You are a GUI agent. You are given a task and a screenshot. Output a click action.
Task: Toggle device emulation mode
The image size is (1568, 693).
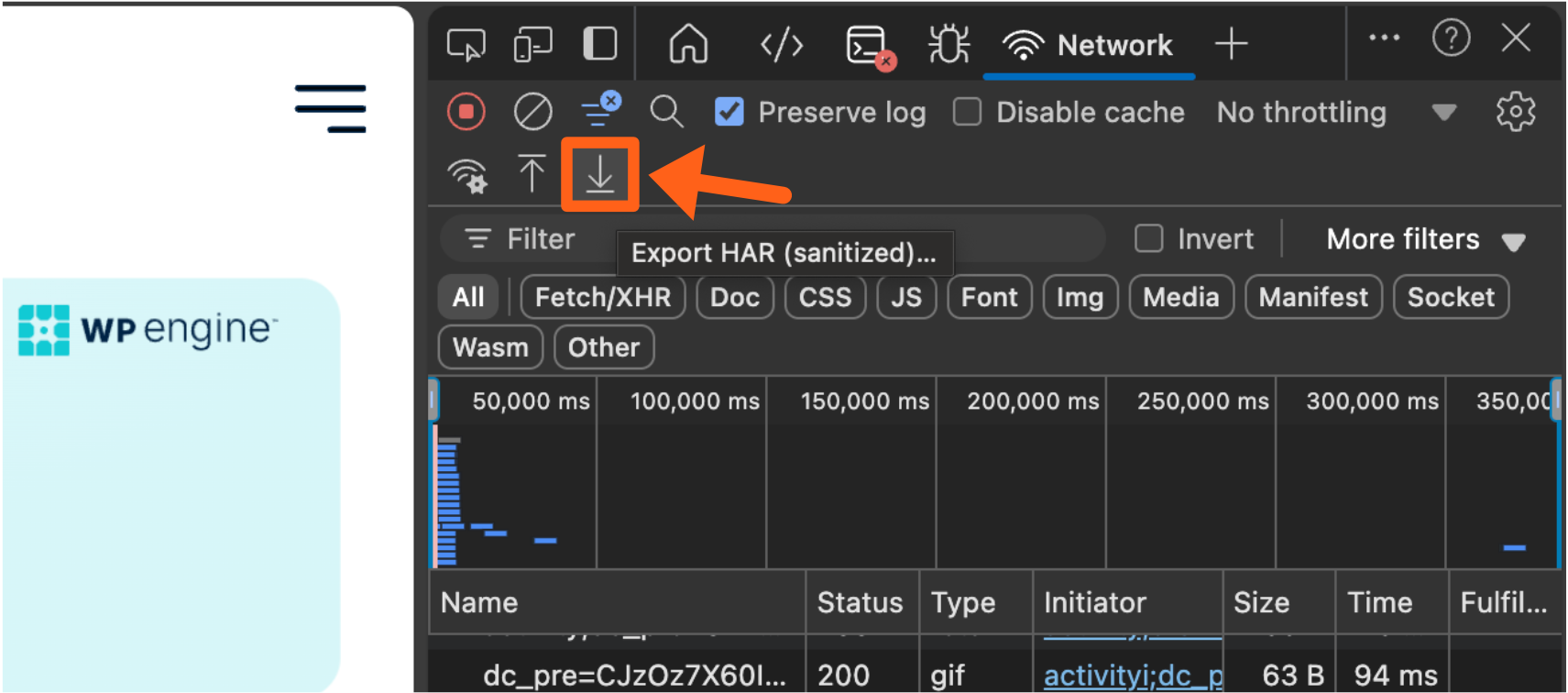pyautogui.click(x=532, y=44)
